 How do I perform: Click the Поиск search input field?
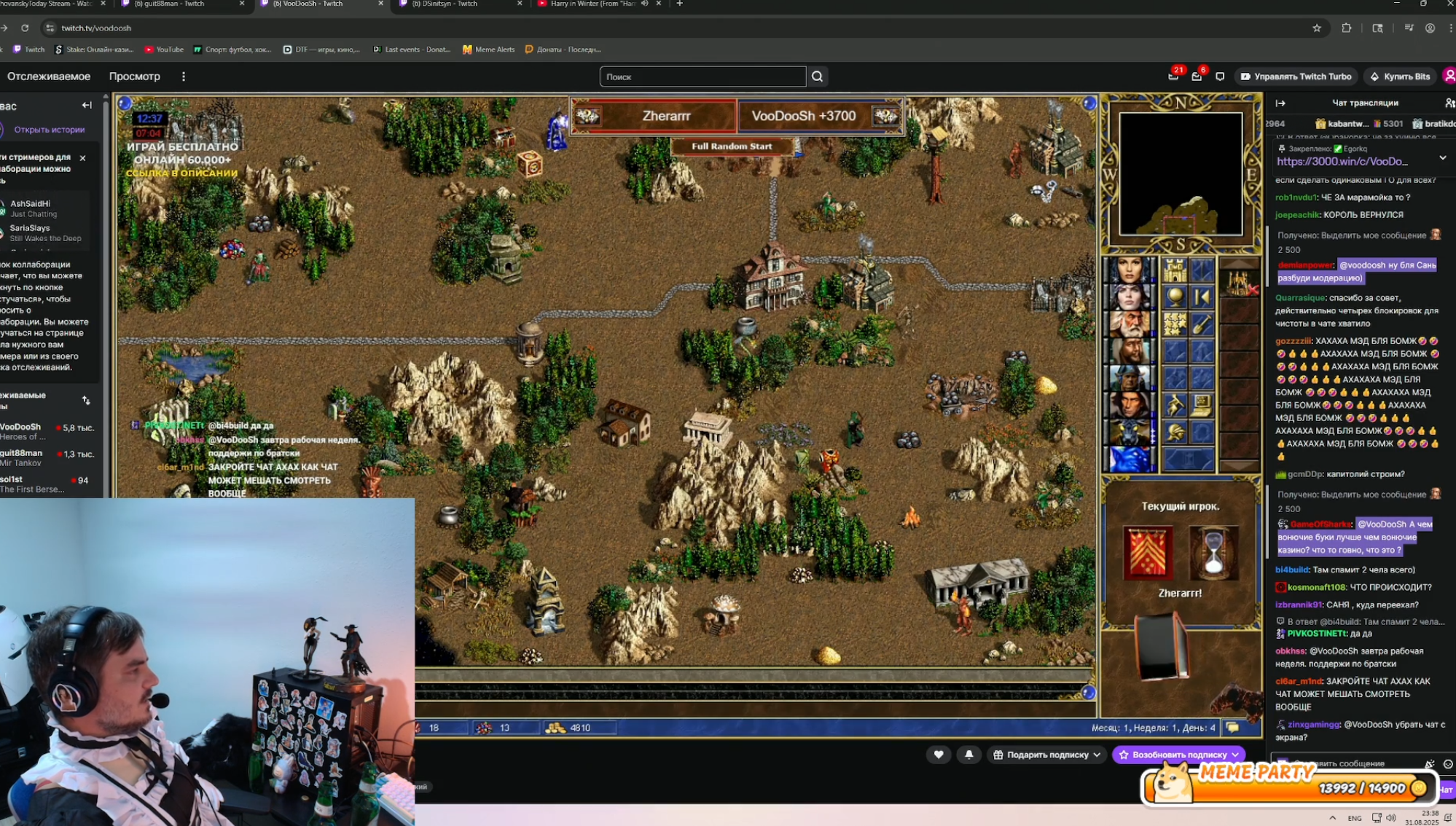pos(702,76)
